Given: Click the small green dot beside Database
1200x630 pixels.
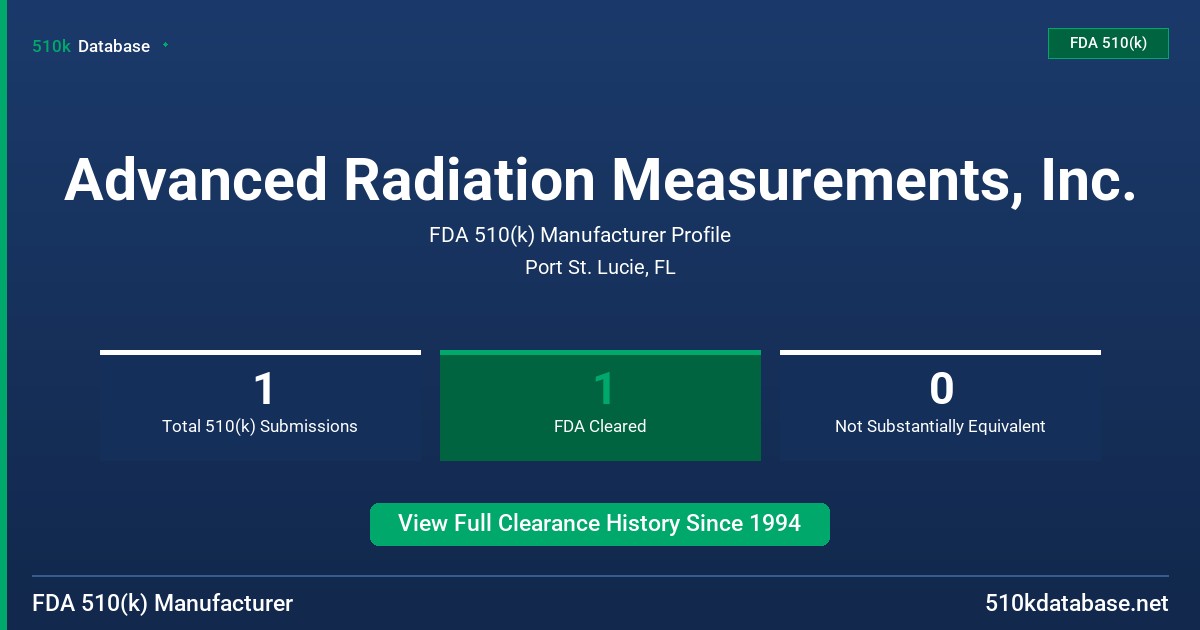Looking at the screenshot, I should (x=165, y=45).
